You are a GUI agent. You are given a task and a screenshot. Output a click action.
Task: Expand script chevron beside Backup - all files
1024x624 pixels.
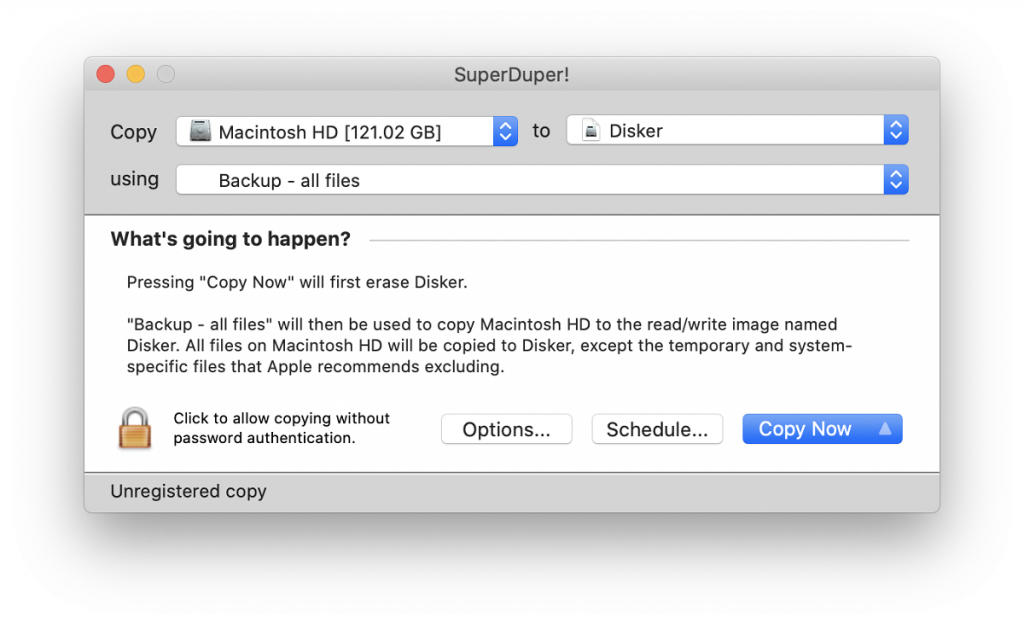click(x=896, y=180)
